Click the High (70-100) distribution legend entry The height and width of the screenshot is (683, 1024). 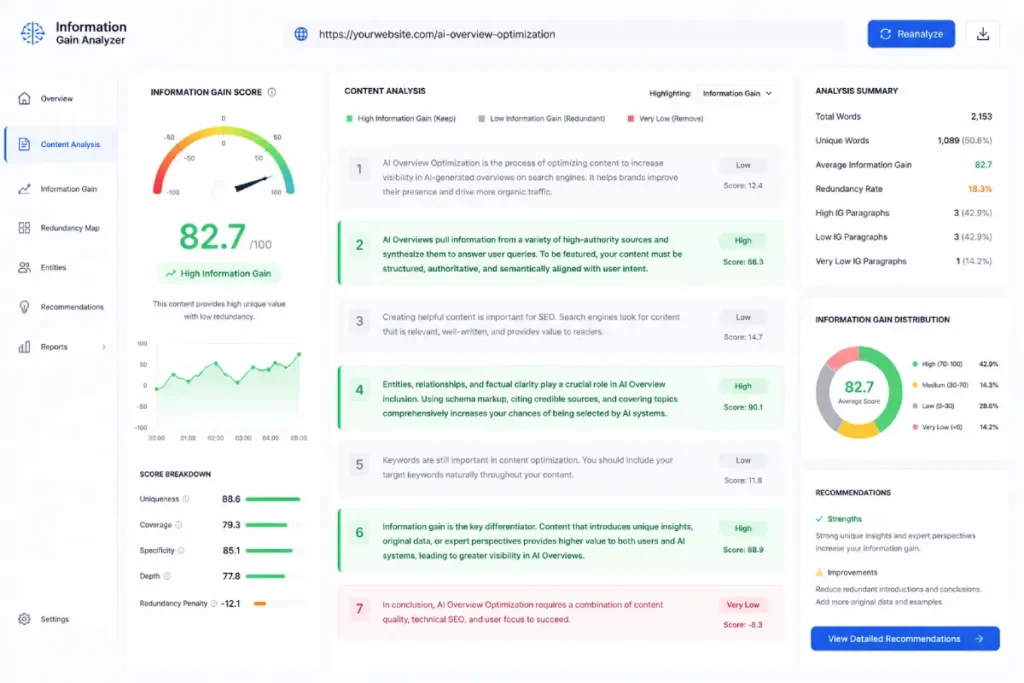(x=955, y=364)
